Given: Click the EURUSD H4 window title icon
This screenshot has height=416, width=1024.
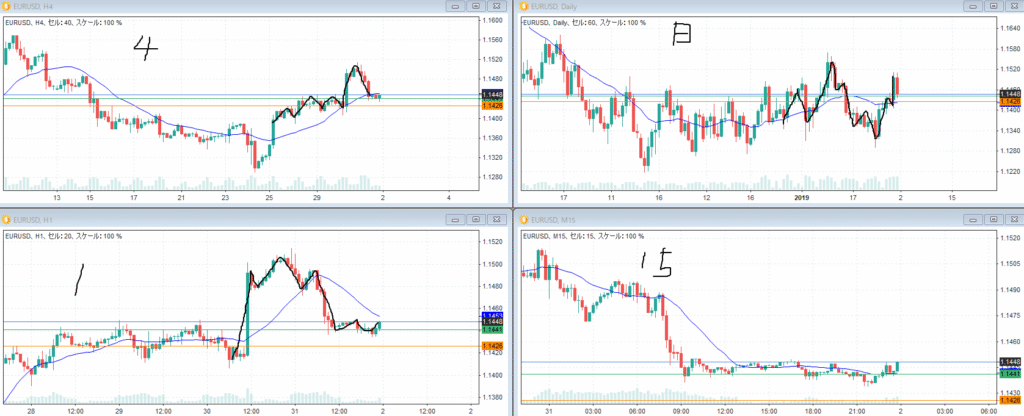Looking at the screenshot, I should click(x=7, y=7).
